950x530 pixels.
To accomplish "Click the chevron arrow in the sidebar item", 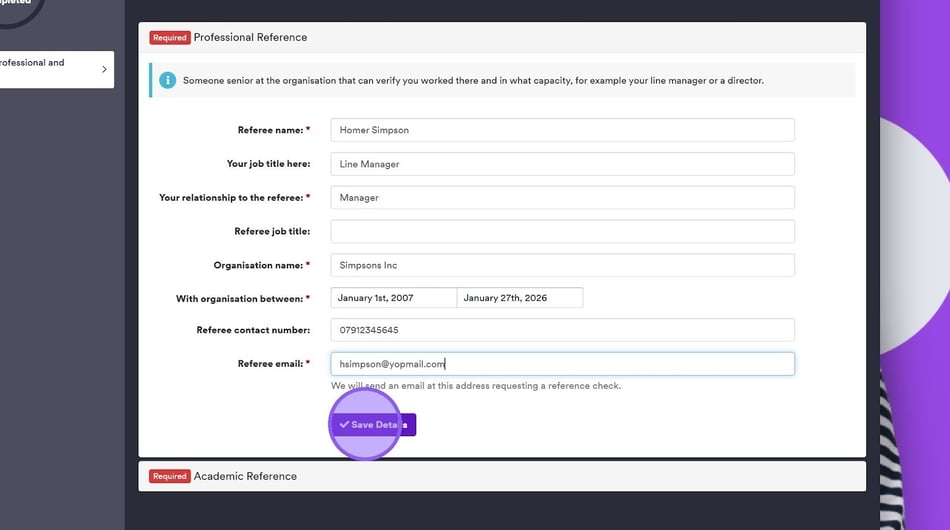I will pos(104,69).
